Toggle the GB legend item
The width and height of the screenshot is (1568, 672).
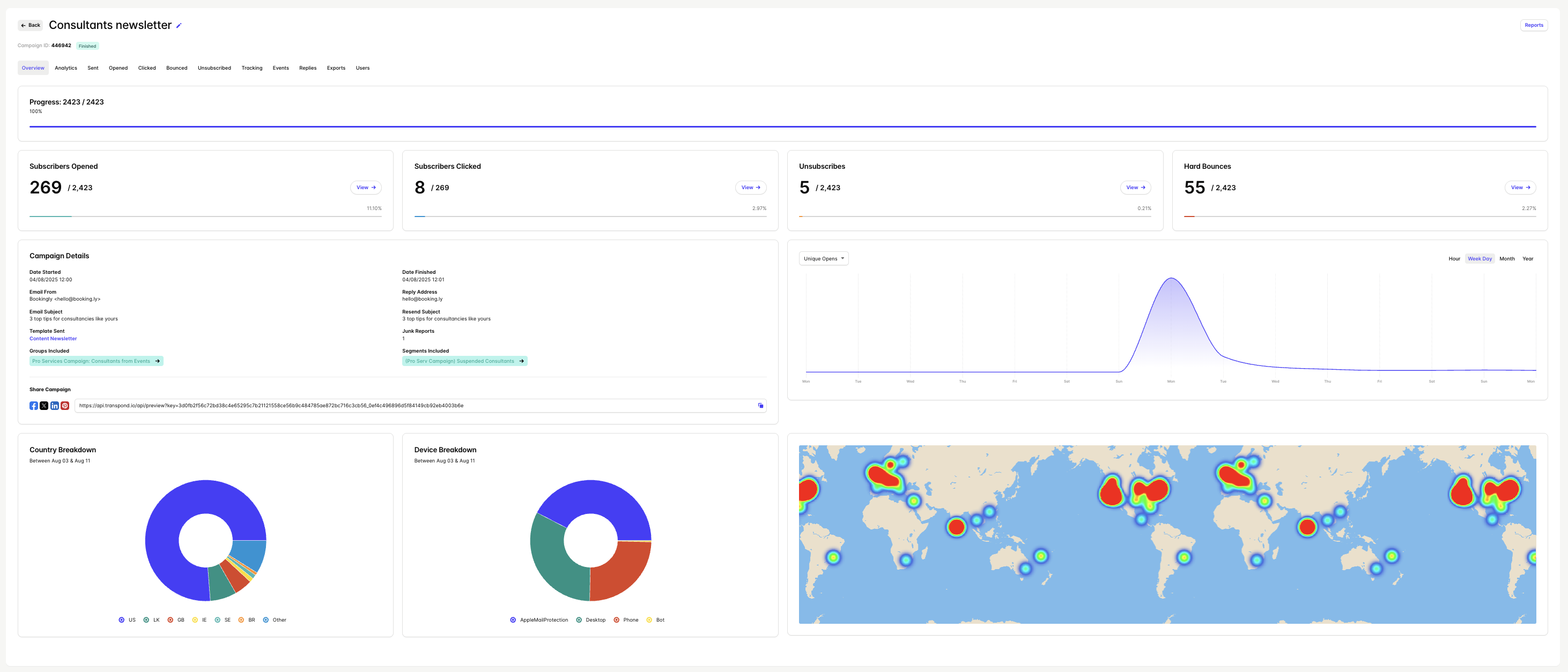point(176,621)
